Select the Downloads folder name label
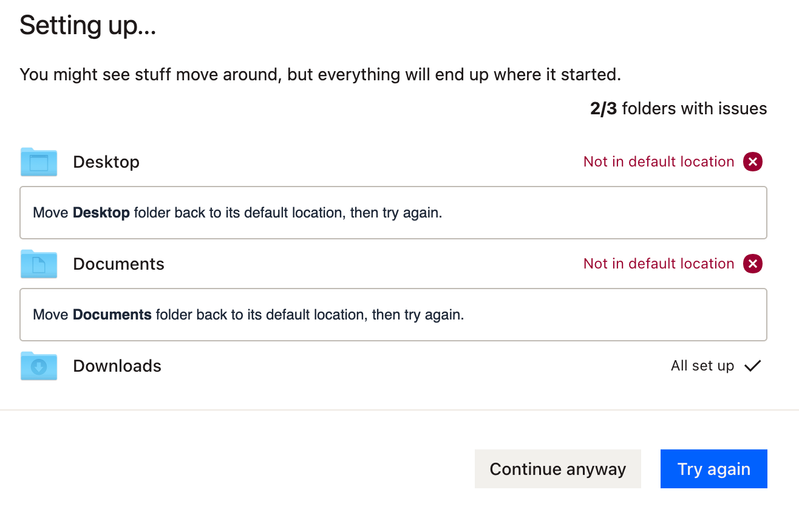The height and width of the screenshot is (520, 799). [x=117, y=366]
